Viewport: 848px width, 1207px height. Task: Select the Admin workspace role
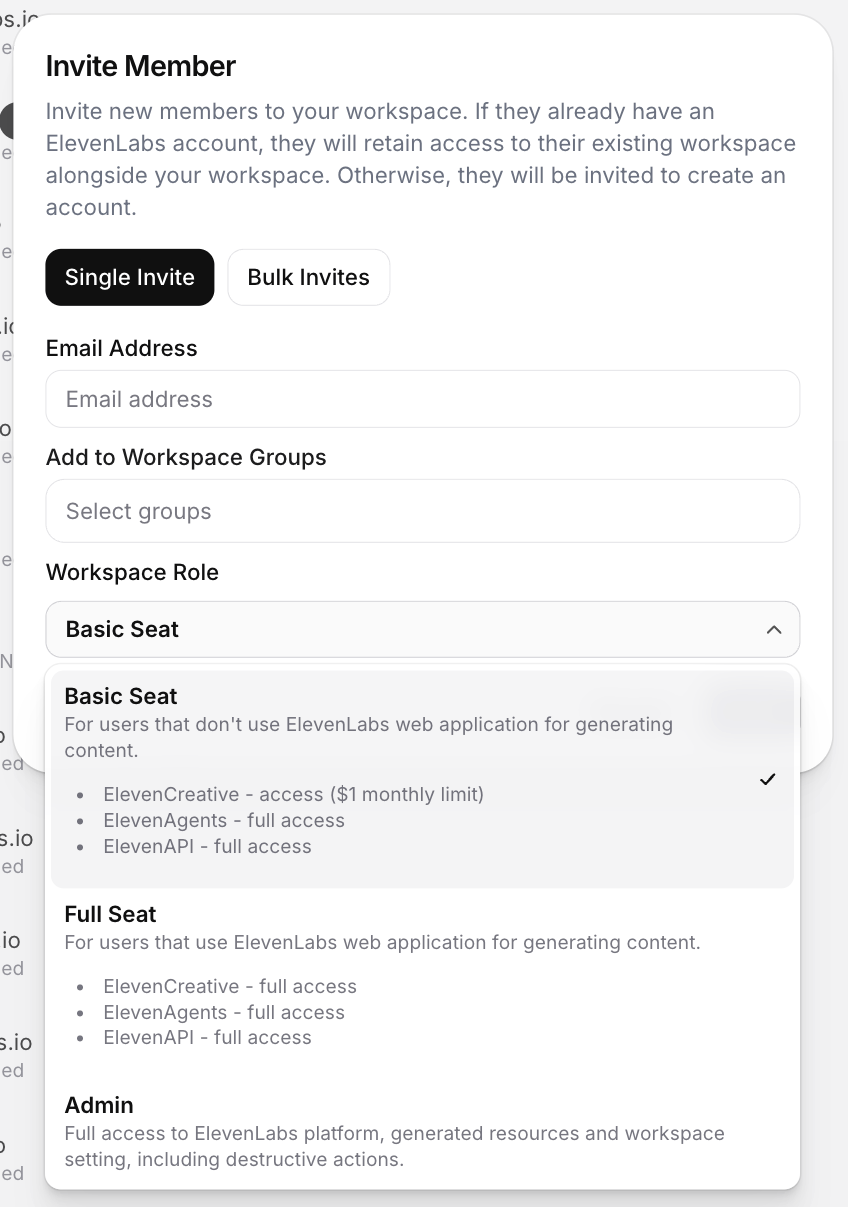coord(99,1105)
